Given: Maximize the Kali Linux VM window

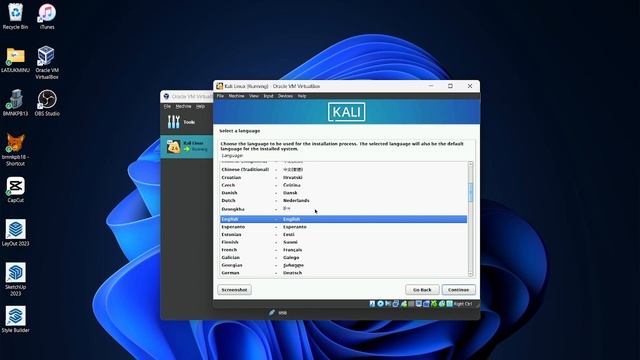Looking at the screenshot, I should [x=450, y=86].
